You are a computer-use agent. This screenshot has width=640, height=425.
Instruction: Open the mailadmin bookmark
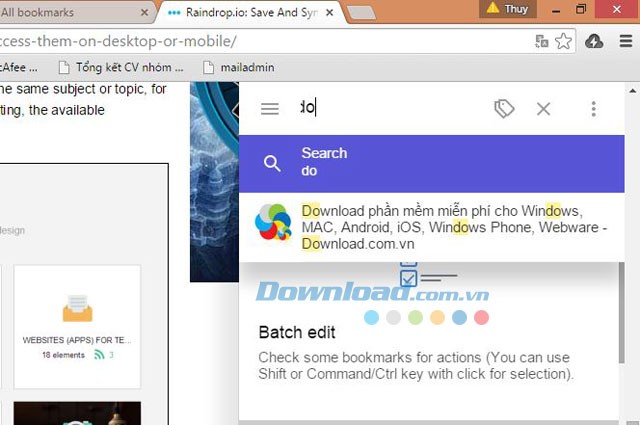pyautogui.click(x=238, y=68)
